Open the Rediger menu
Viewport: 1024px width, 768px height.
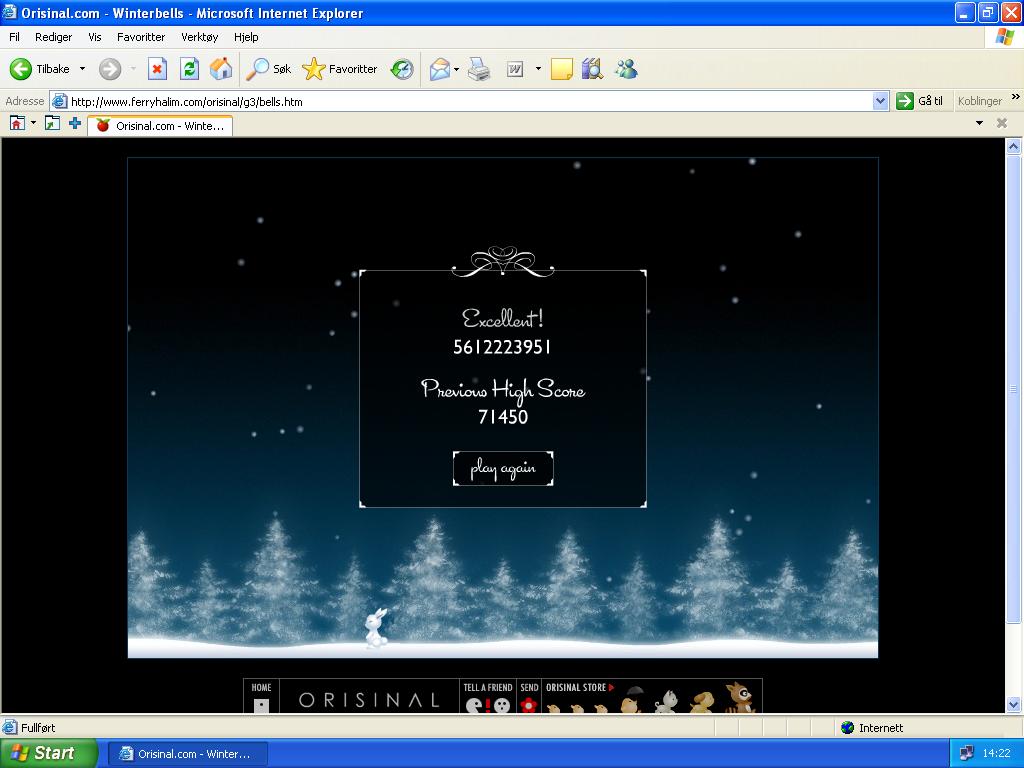pos(54,37)
